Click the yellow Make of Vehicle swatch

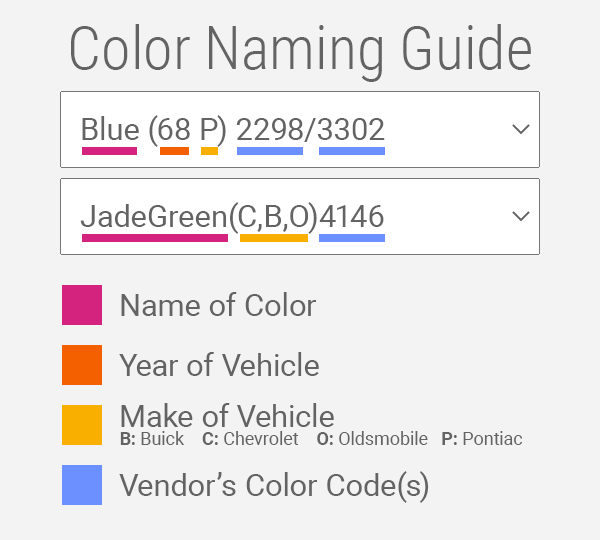[x=82, y=425]
